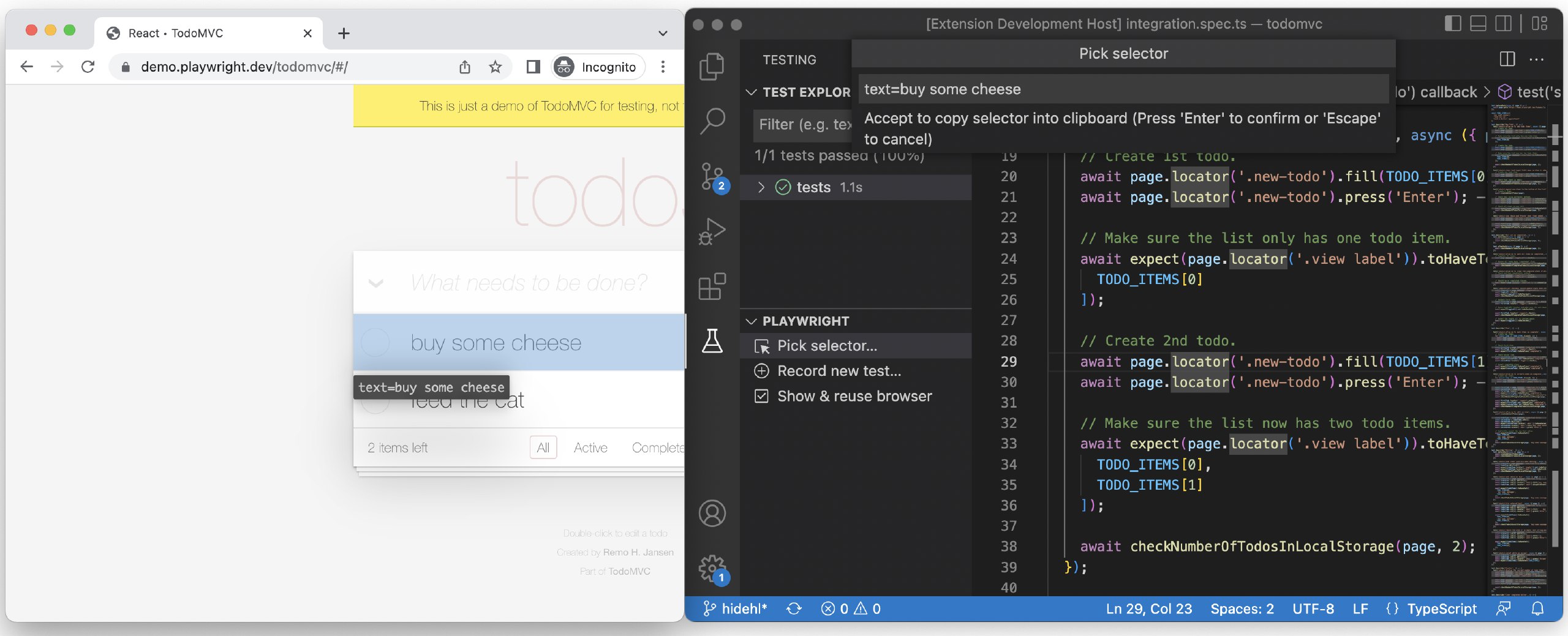The width and height of the screenshot is (1568, 636).
Task: Click the hidehl* branch in status bar
Action: pyautogui.click(x=734, y=608)
